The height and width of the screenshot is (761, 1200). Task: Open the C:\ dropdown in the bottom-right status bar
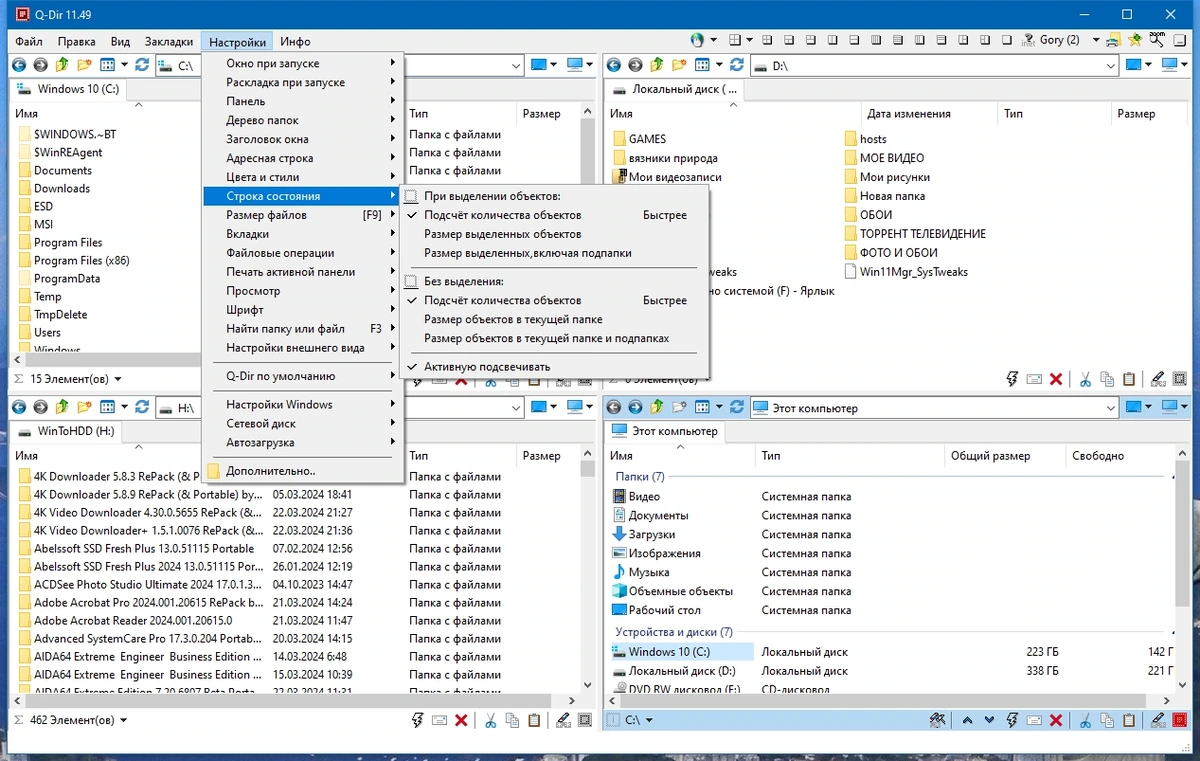(649, 720)
